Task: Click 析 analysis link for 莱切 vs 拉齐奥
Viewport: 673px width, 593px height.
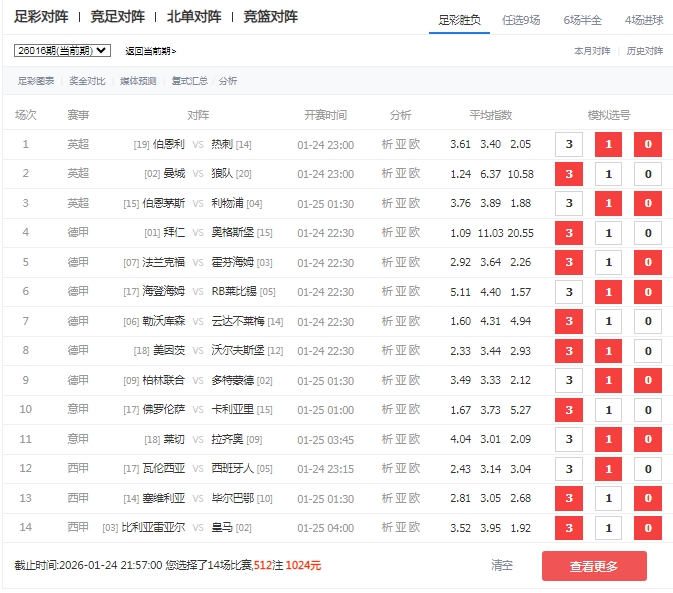Action: [x=388, y=440]
